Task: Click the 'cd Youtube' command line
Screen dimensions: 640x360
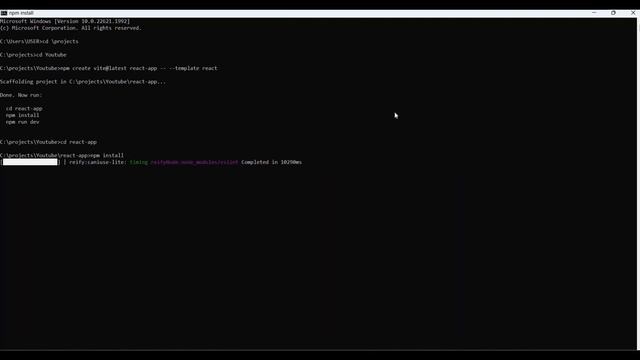Action: [x=33, y=55]
